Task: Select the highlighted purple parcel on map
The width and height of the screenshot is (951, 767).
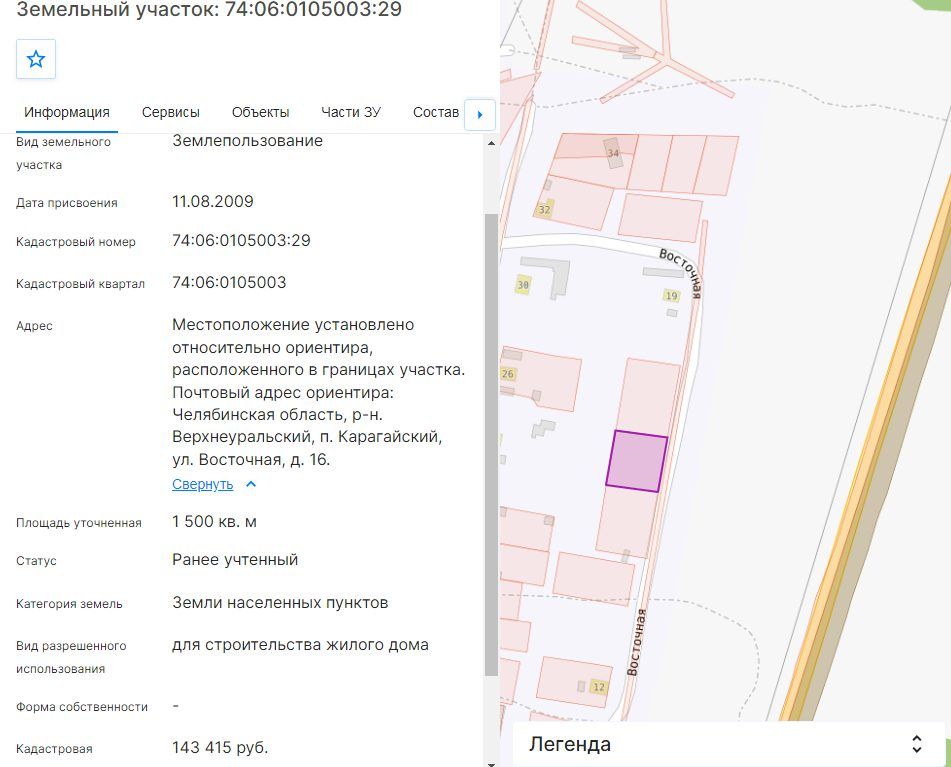Action: (x=637, y=461)
